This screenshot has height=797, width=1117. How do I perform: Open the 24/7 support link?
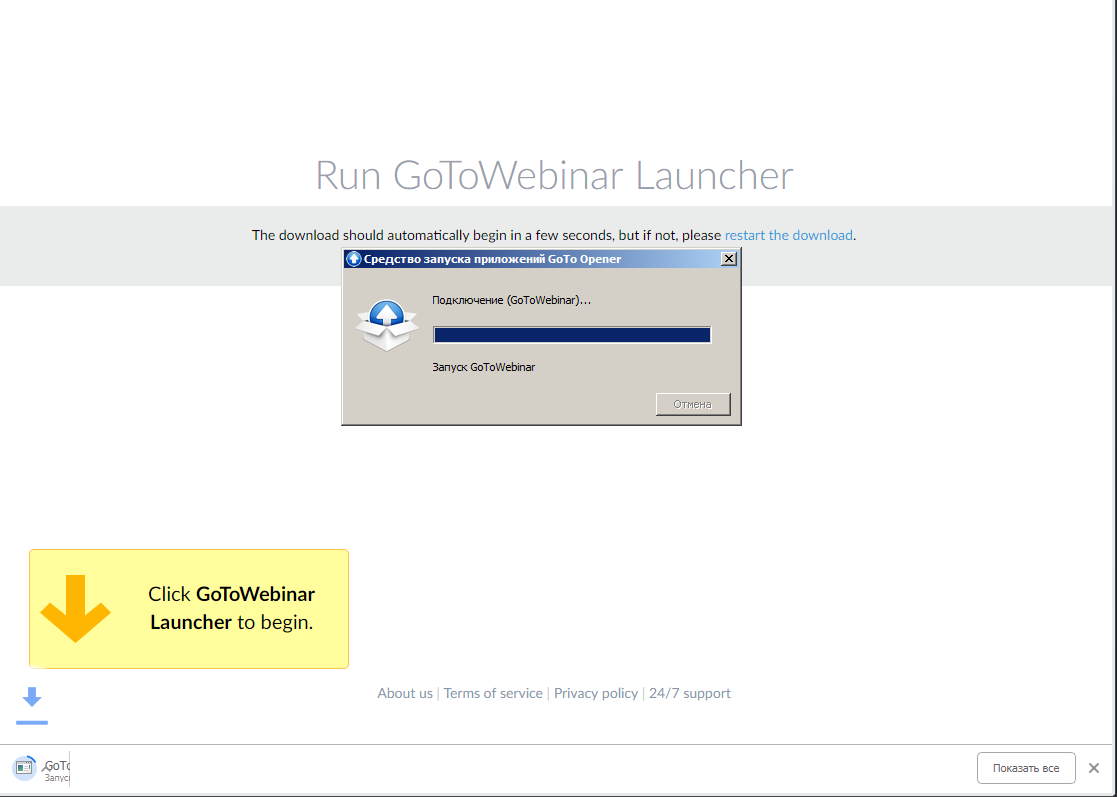pyautogui.click(x=690, y=693)
